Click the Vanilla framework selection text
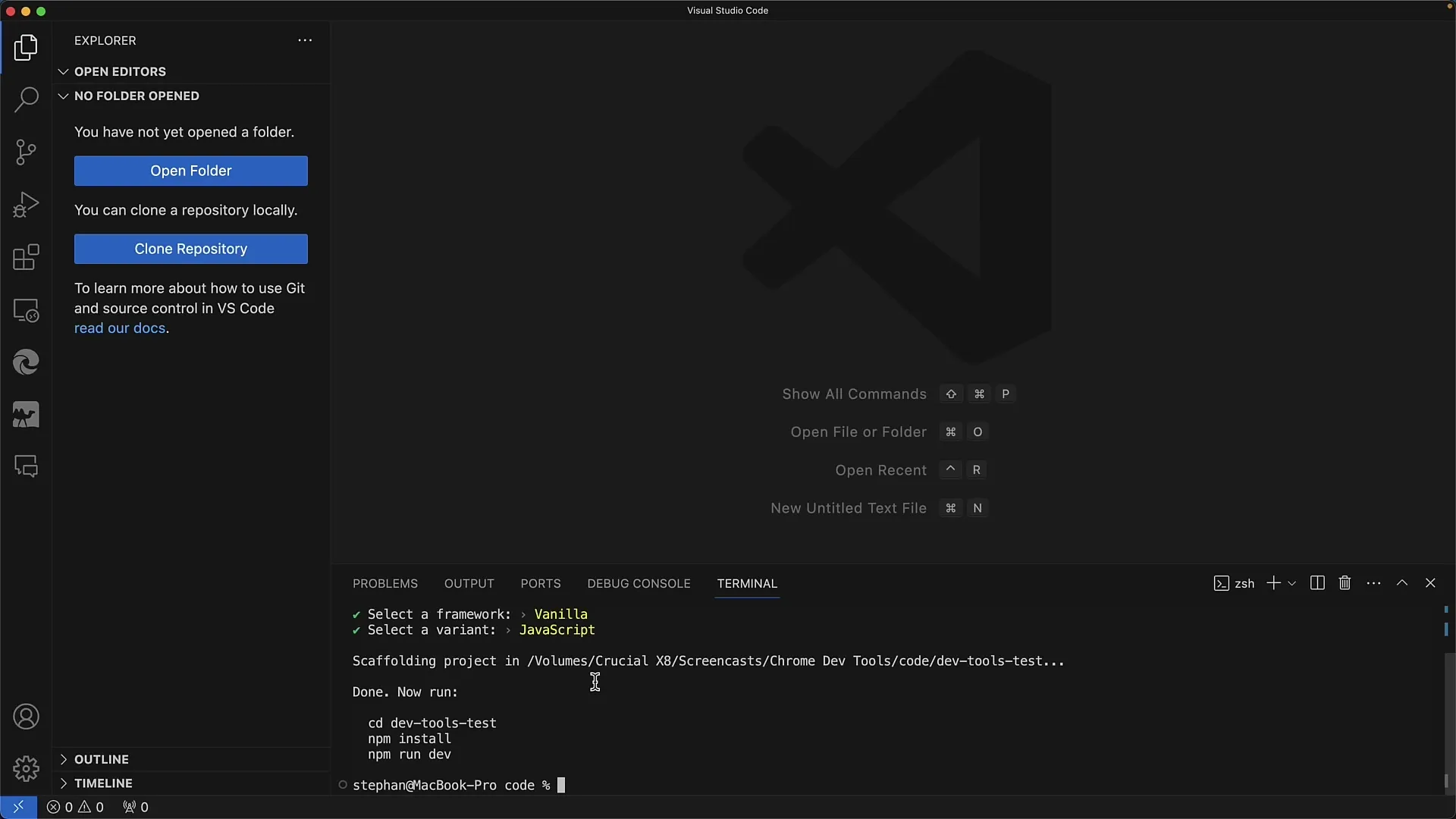 [560, 614]
